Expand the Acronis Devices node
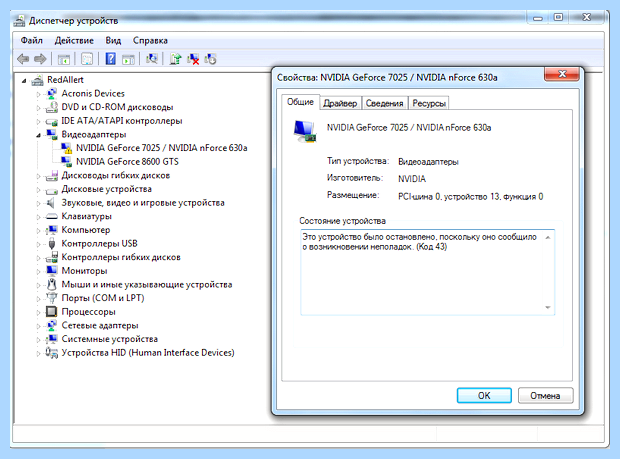Viewport: 620px width, 459px height. pos(38,94)
